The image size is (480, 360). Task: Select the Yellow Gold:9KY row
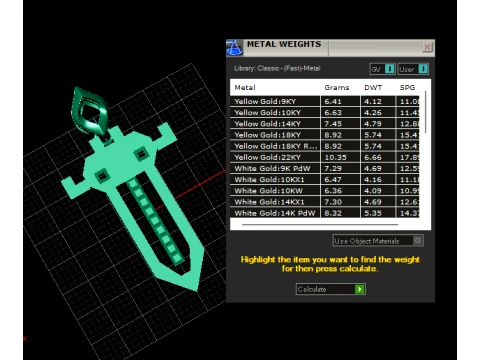pos(324,101)
